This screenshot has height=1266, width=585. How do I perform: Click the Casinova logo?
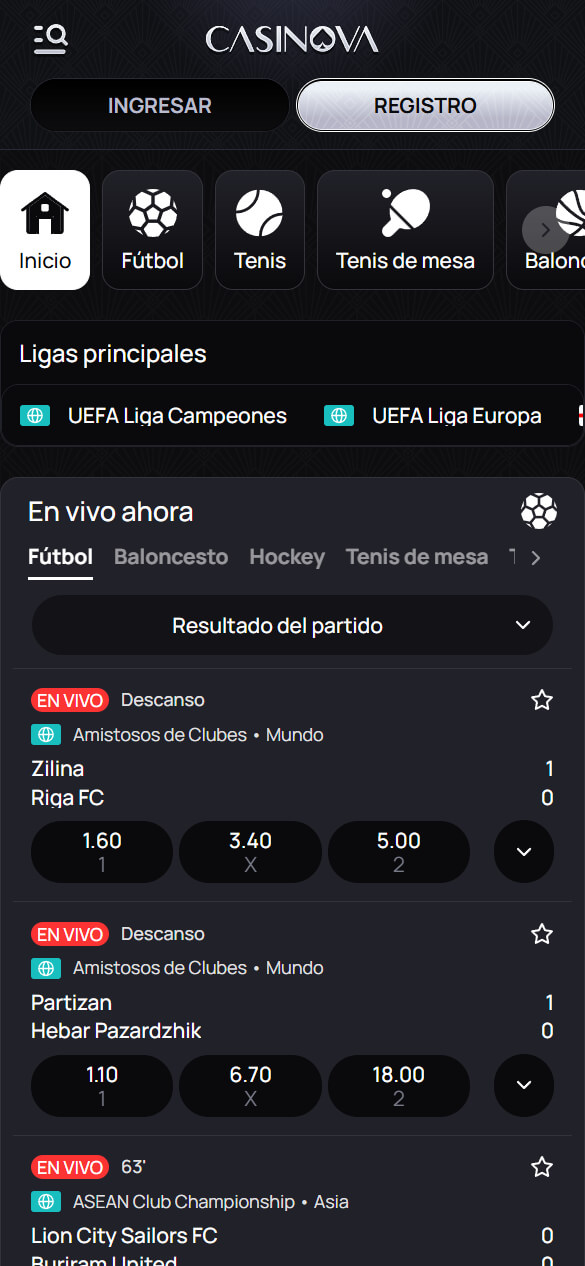(x=292, y=39)
